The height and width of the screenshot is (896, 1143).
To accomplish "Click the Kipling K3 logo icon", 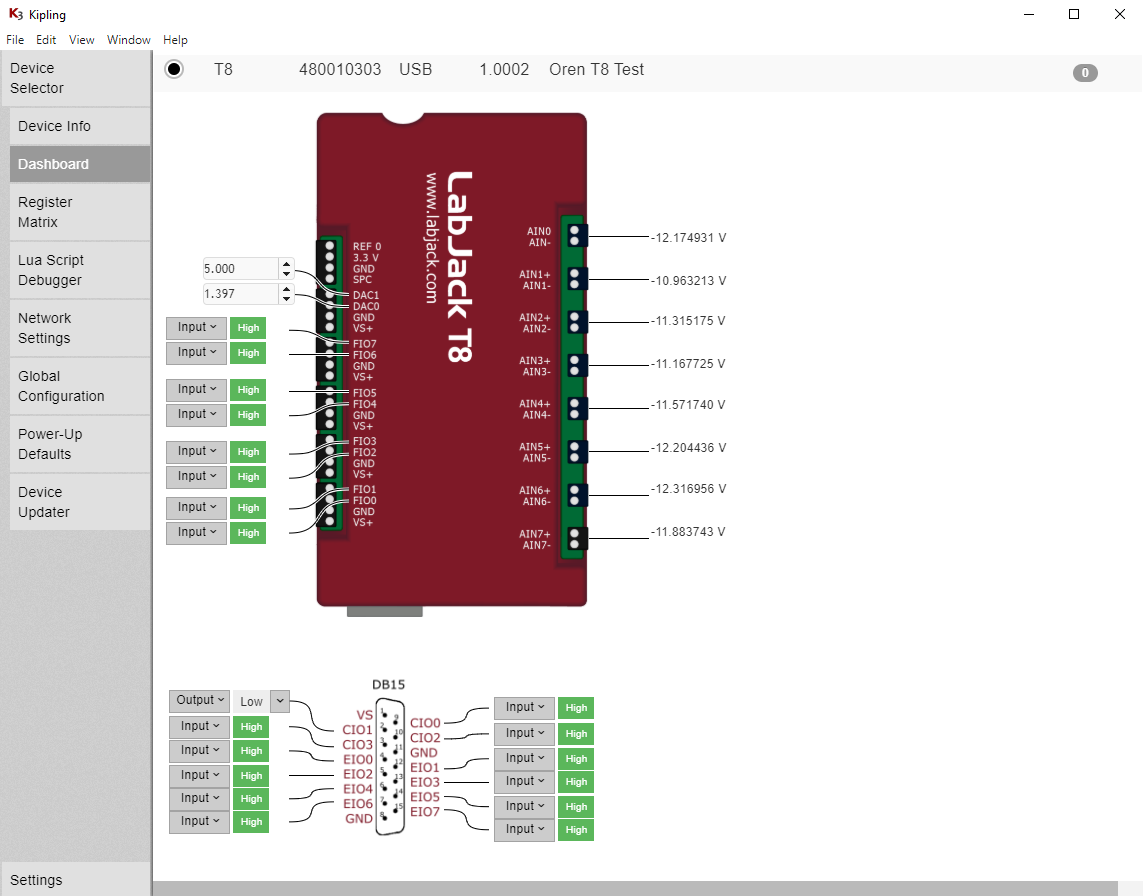I will coord(15,15).
